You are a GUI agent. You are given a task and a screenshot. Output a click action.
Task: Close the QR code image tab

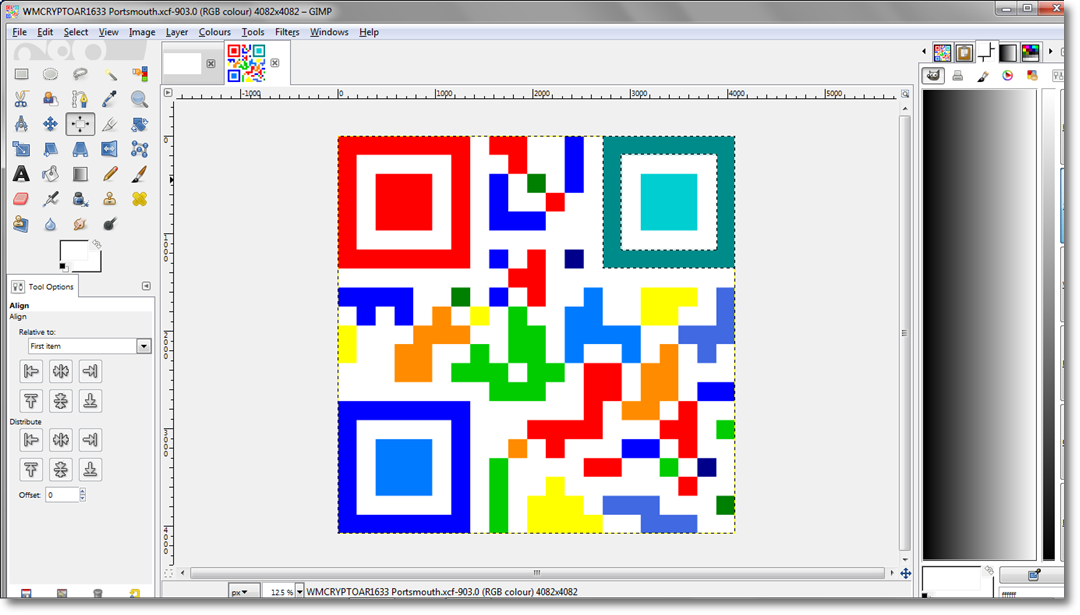pos(275,63)
